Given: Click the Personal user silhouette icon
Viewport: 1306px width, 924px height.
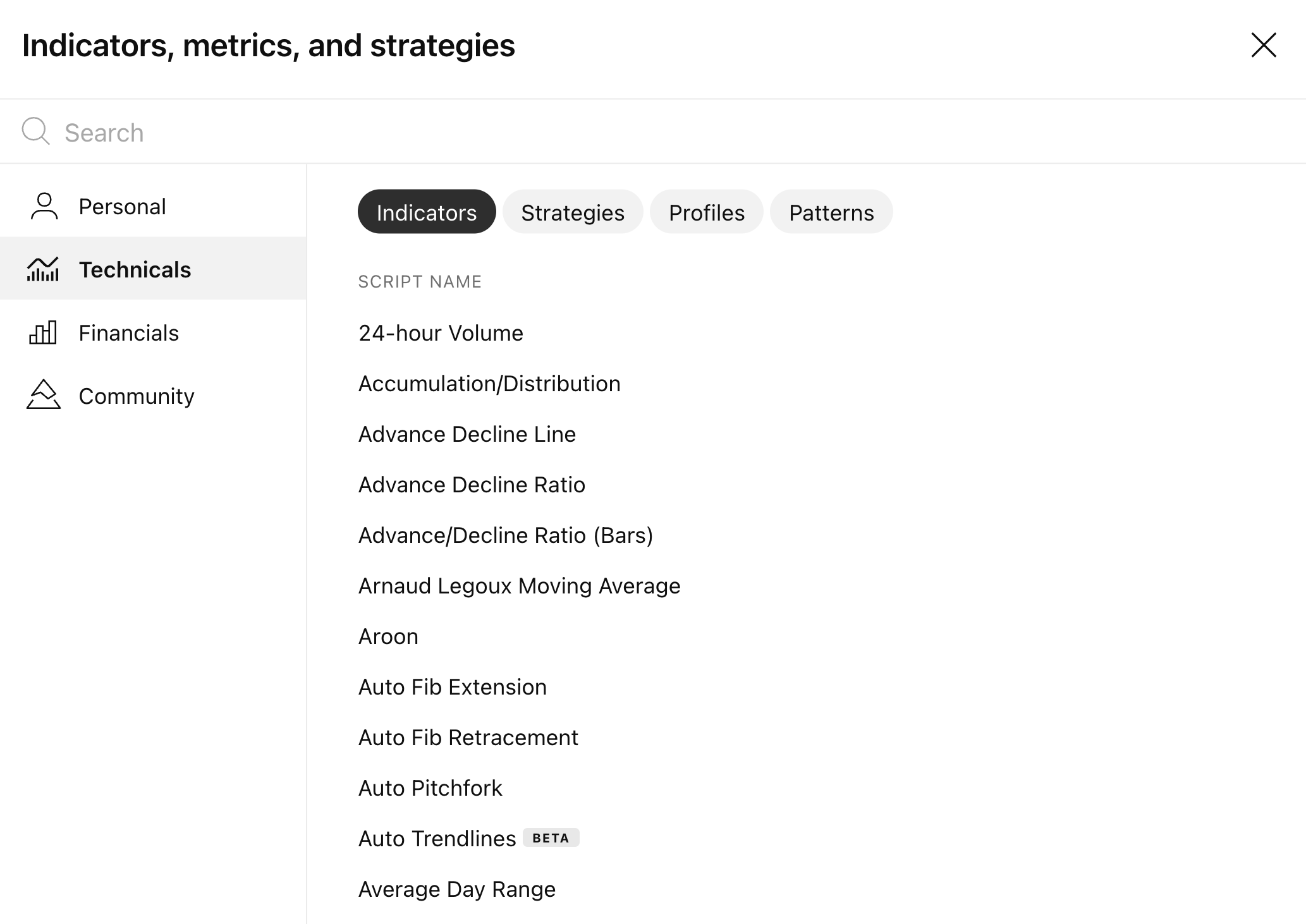Looking at the screenshot, I should click(44, 207).
